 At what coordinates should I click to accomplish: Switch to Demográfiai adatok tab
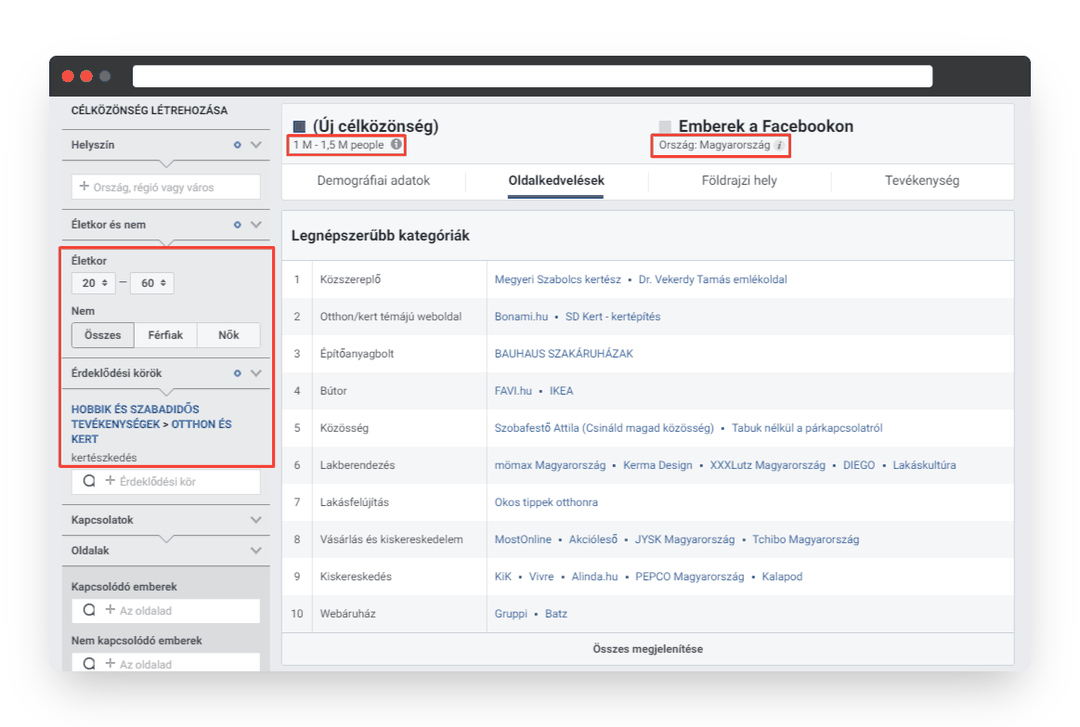(x=373, y=181)
